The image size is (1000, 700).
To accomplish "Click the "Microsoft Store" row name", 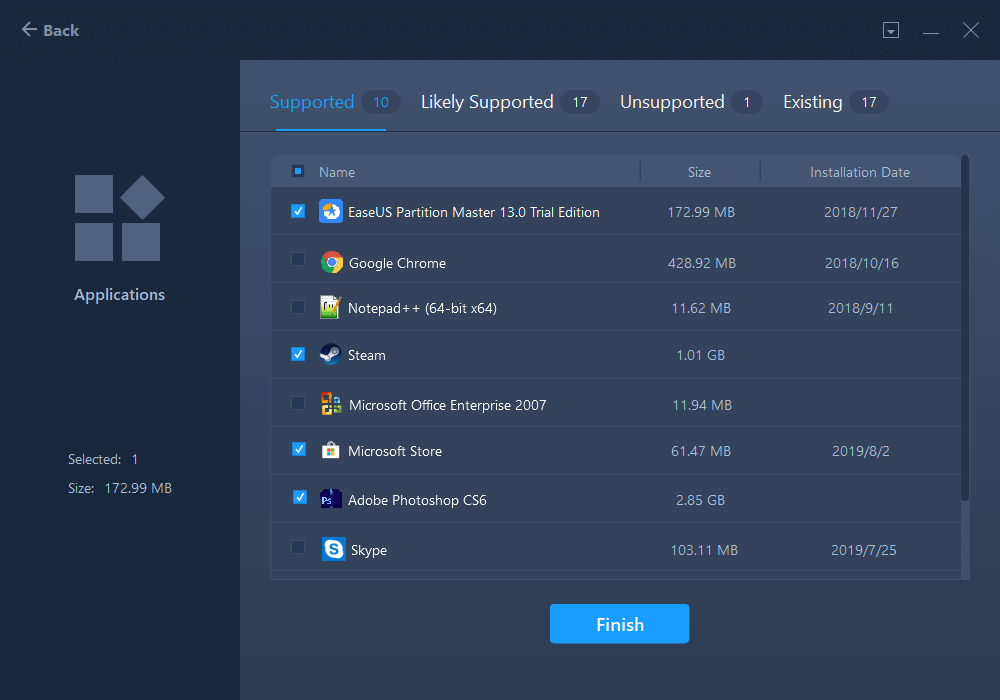I will click(395, 451).
